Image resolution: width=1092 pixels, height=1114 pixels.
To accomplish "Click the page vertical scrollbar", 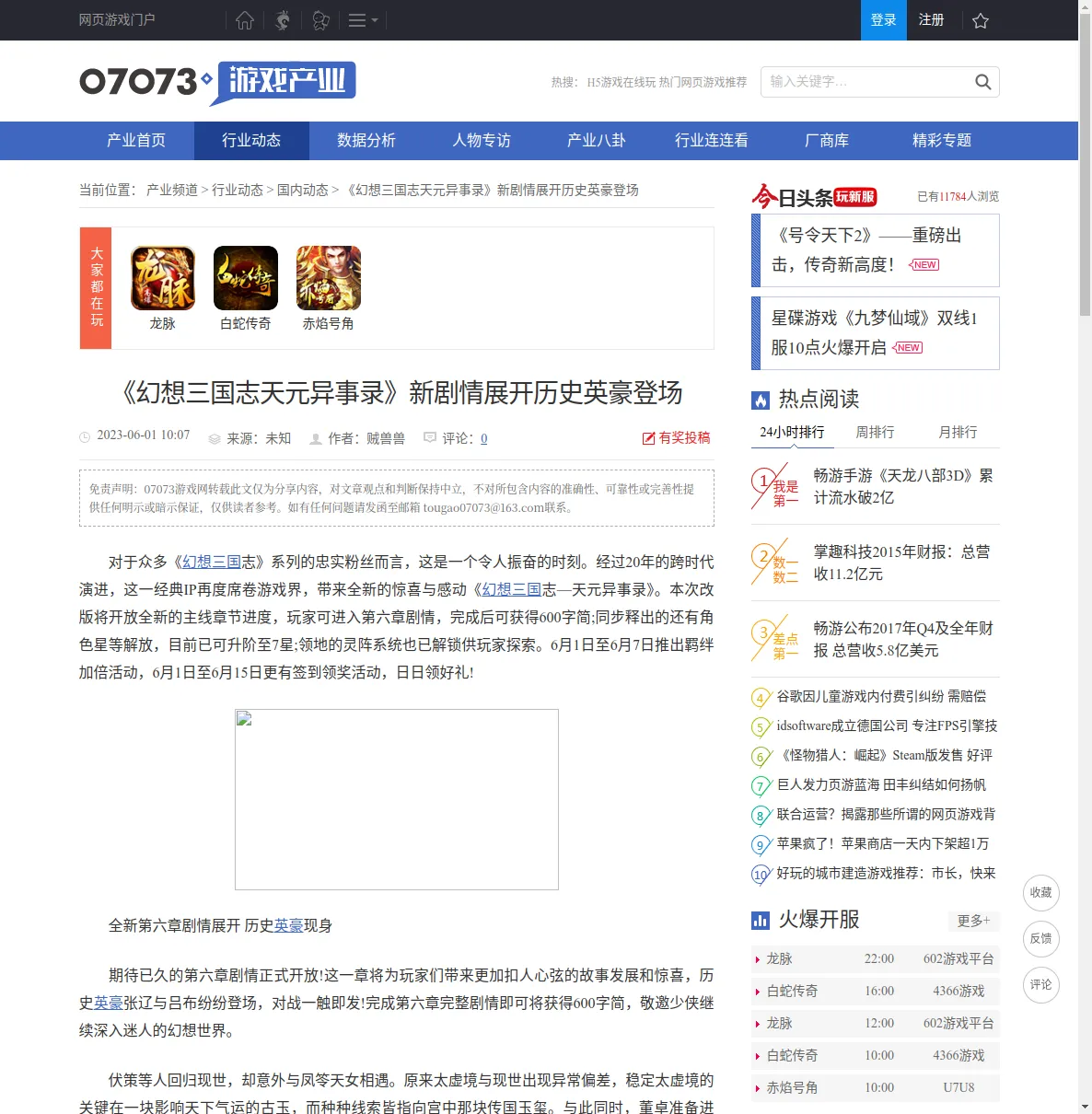I will pyautogui.click(x=1085, y=164).
